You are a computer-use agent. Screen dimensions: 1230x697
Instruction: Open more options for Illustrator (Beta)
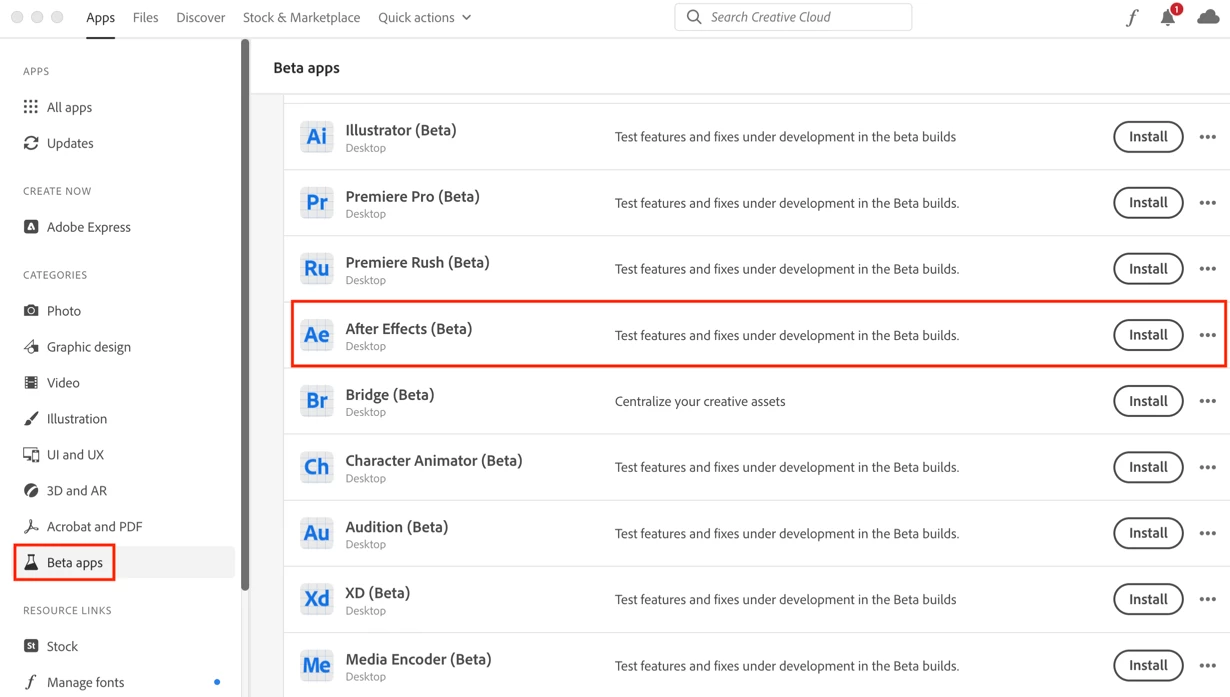click(1208, 137)
